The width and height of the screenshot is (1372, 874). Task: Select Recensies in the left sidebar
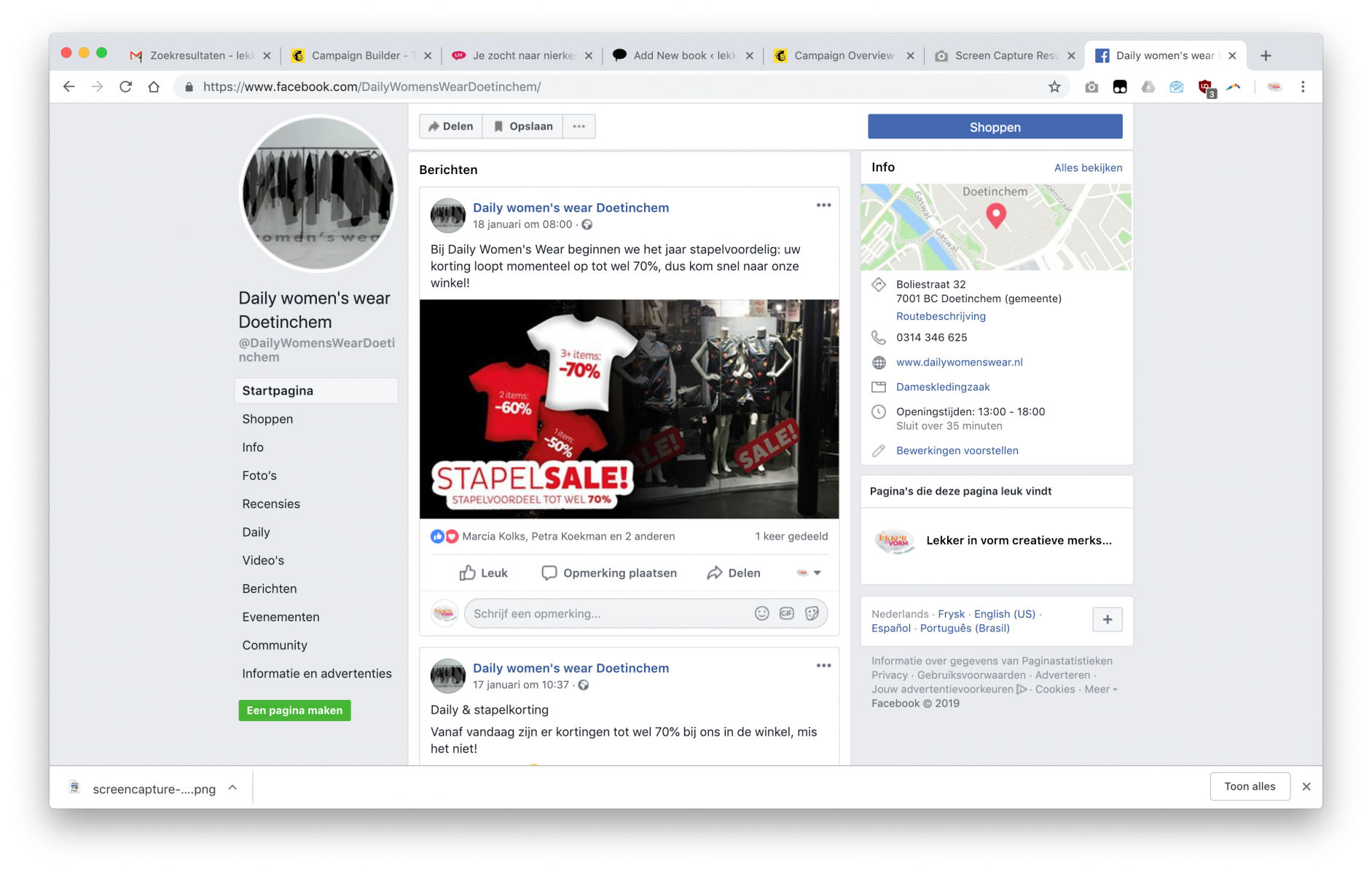(271, 504)
